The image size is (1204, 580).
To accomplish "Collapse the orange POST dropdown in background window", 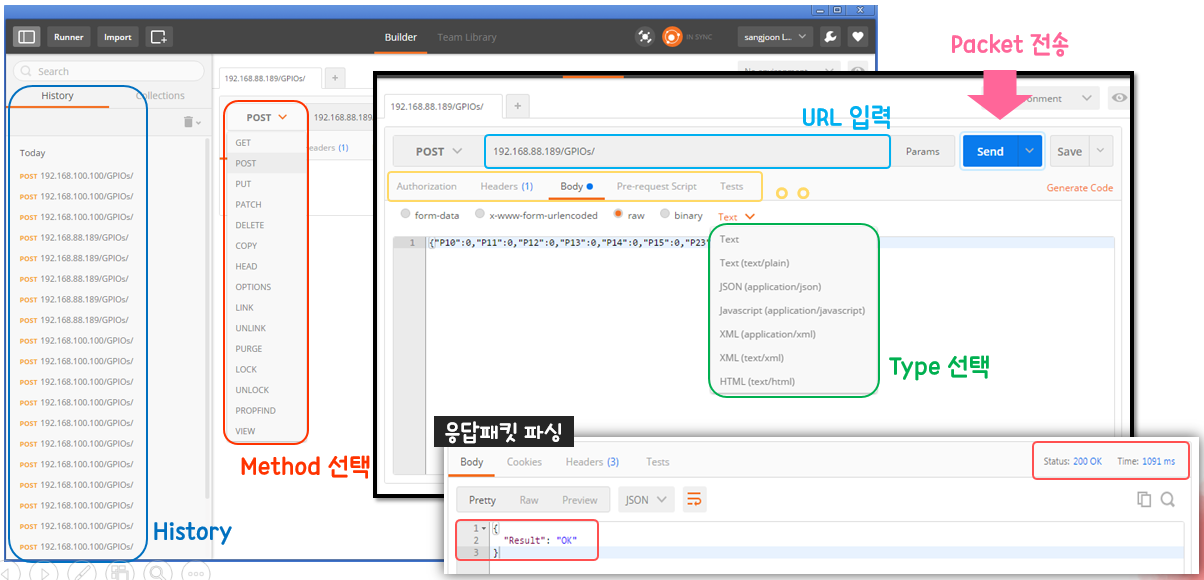I will 266,117.
